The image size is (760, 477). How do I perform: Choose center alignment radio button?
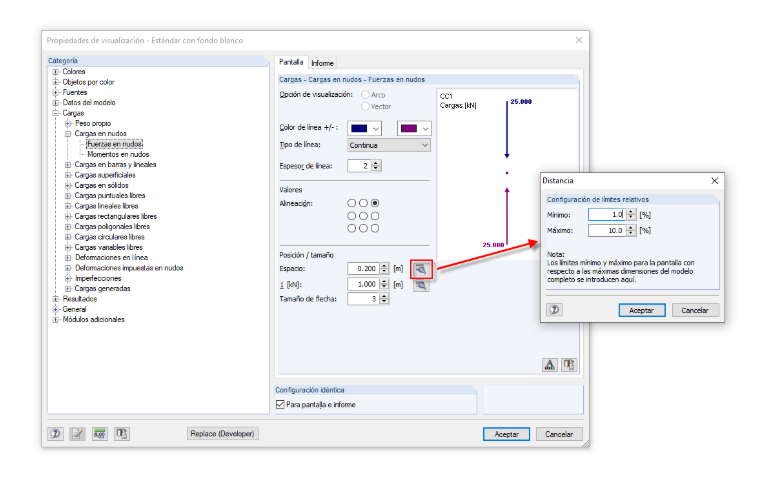pyautogui.click(x=363, y=216)
